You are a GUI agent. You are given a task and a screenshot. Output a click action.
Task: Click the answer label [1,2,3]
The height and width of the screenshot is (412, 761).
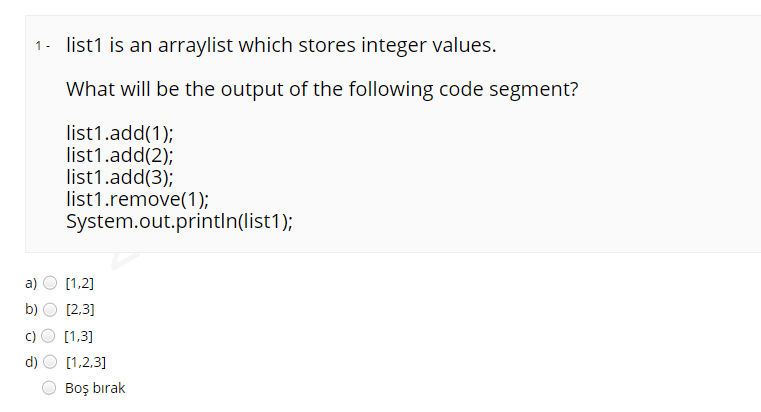click(86, 362)
